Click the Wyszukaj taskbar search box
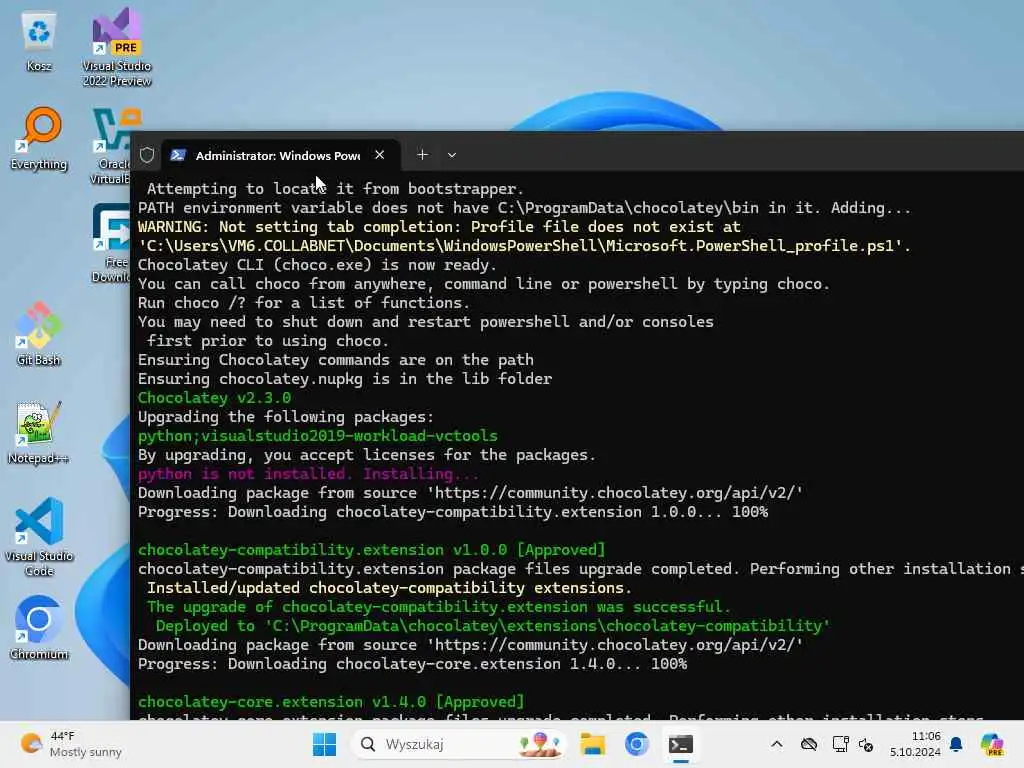 pos(460,744)
